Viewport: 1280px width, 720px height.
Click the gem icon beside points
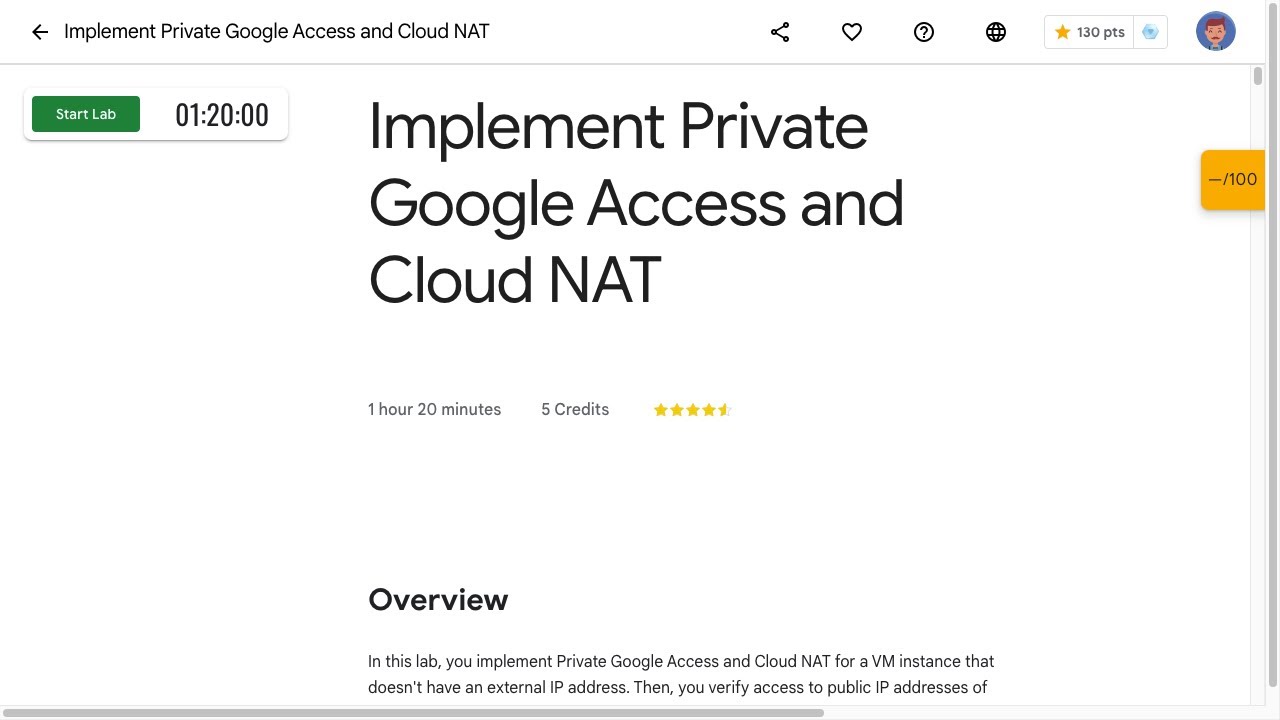tap(1151, 32)
